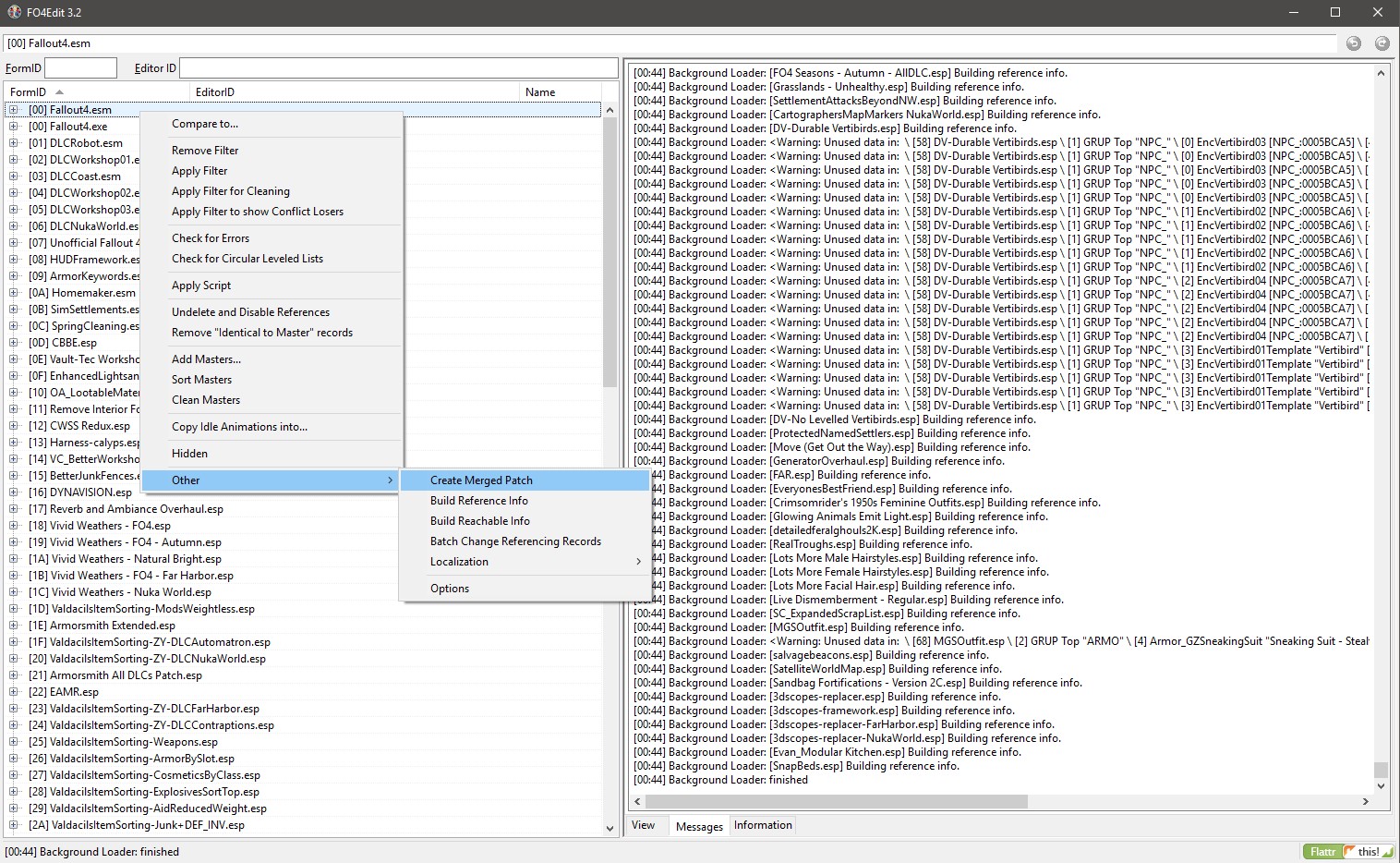1400x863 pixels.
Task: Select Sort Masters
Action: pyautogui.click(x=272, y=380)
